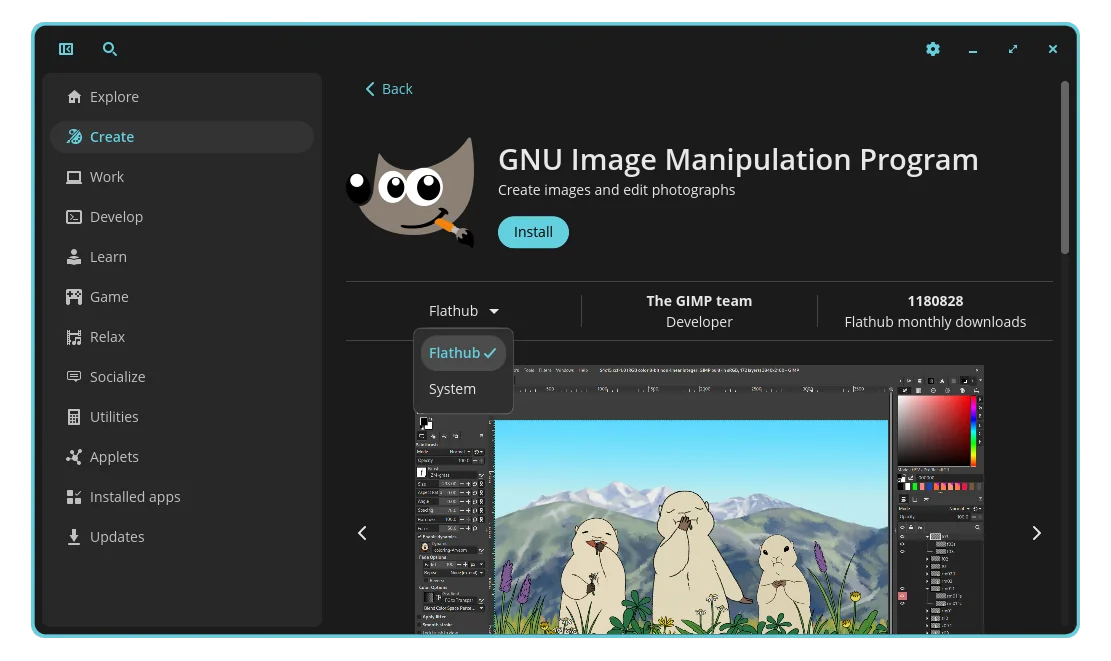The image size is (1111, 661).
Task: Open search with the magnifier icon
Action: click(110, 49)
